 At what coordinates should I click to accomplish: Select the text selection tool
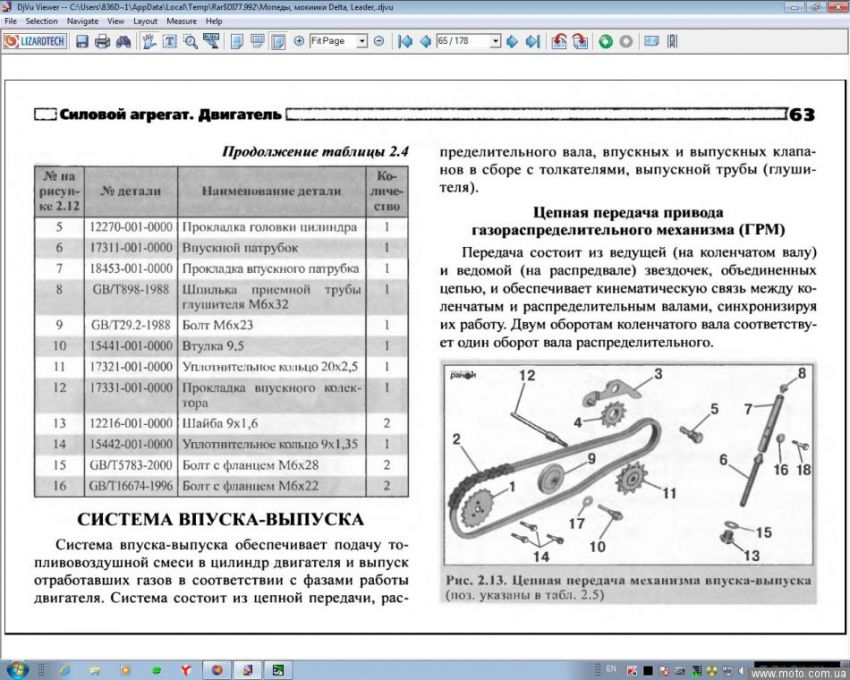pos(170,41)
